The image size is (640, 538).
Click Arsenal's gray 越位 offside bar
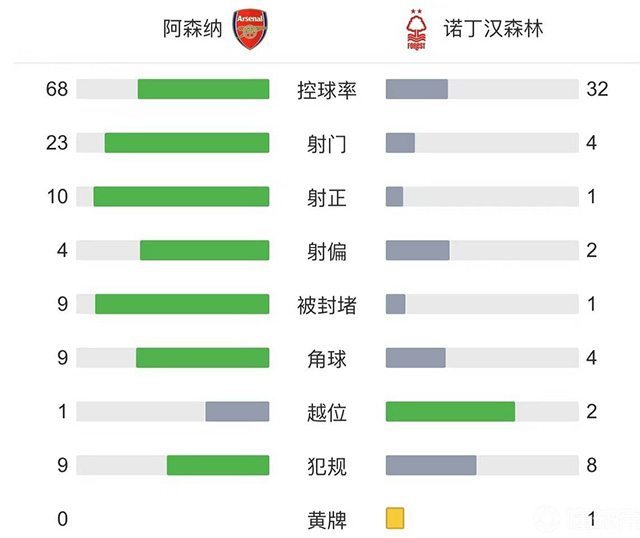point(237,411)
